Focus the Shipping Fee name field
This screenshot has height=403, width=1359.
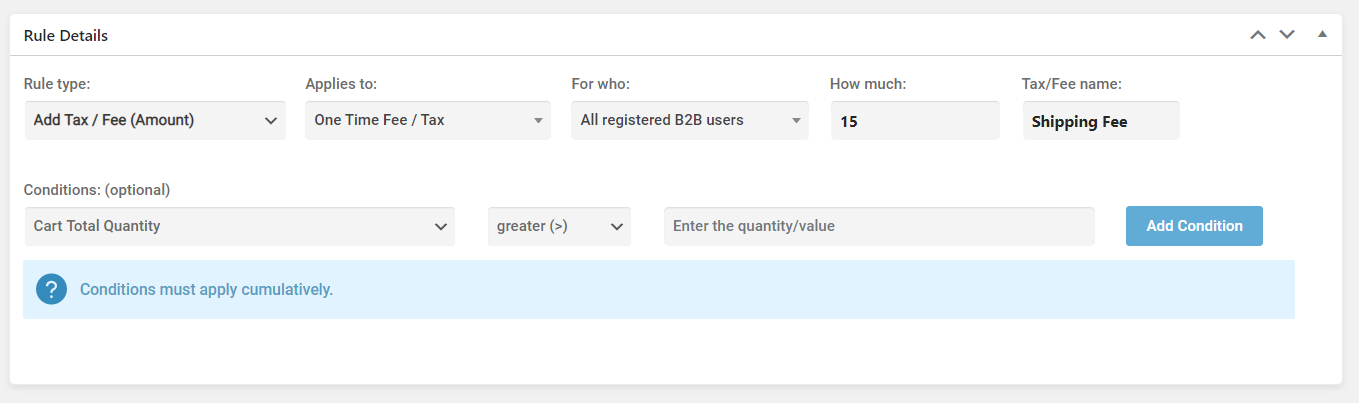pos(1101,121)
